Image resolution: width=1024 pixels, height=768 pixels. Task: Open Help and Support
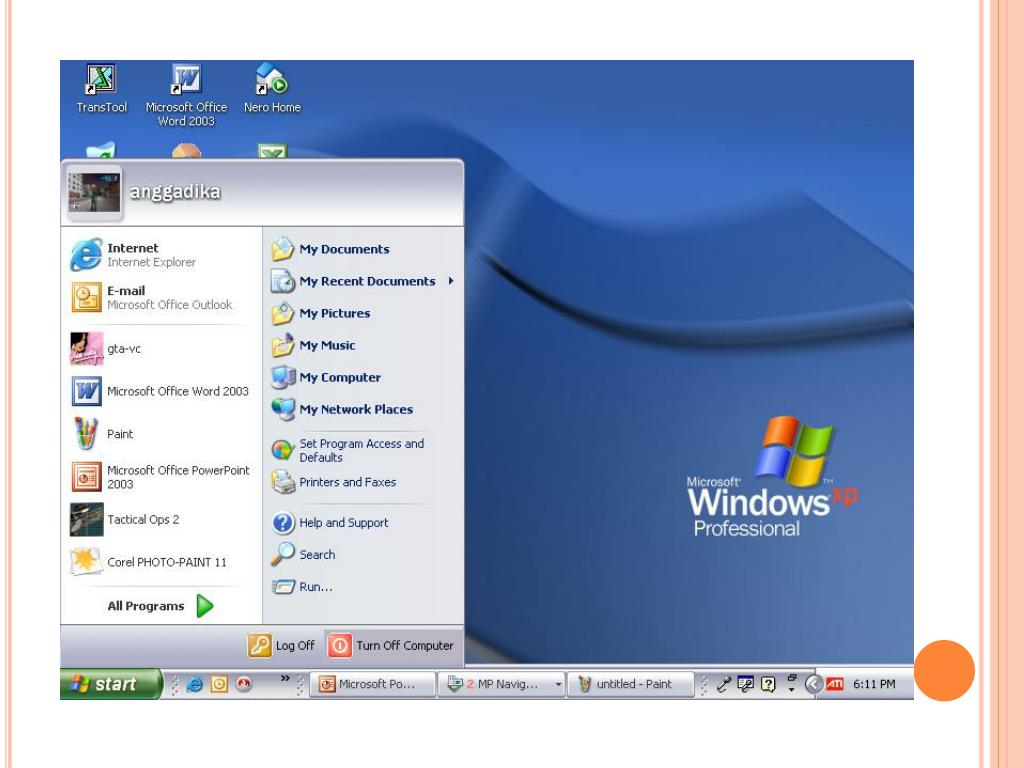coord(363,522)
